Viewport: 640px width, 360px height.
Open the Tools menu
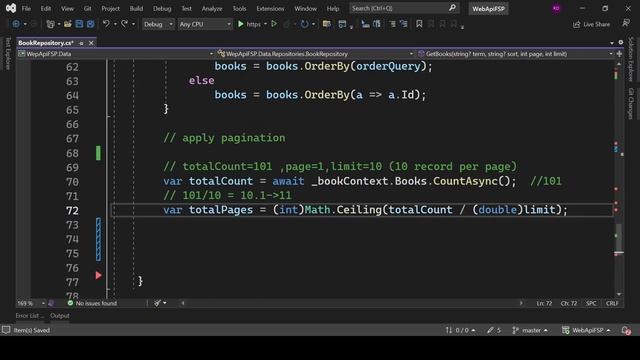(x=239, y=9)
